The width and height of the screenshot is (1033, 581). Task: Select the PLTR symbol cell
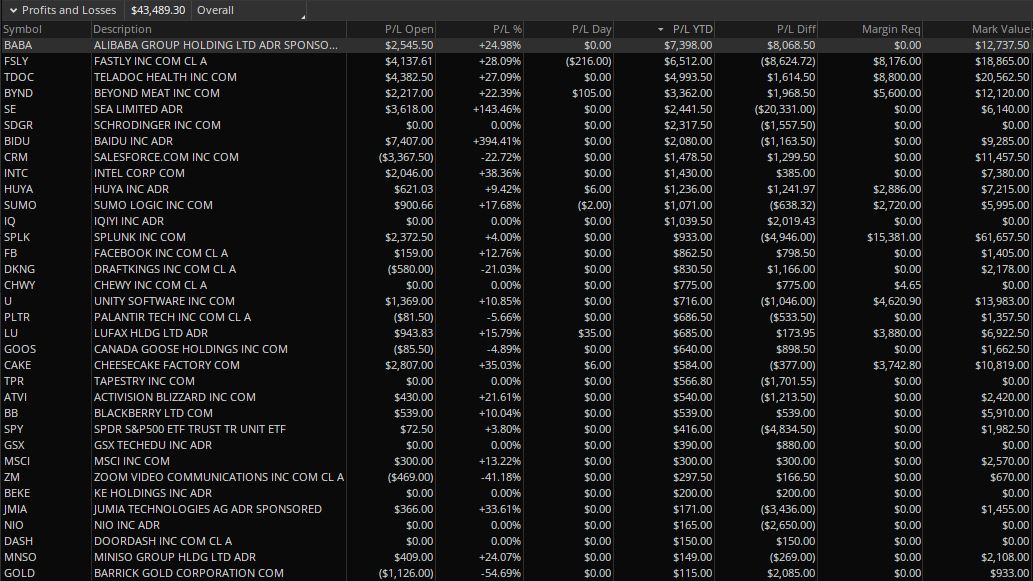click(x=17, y=318)
